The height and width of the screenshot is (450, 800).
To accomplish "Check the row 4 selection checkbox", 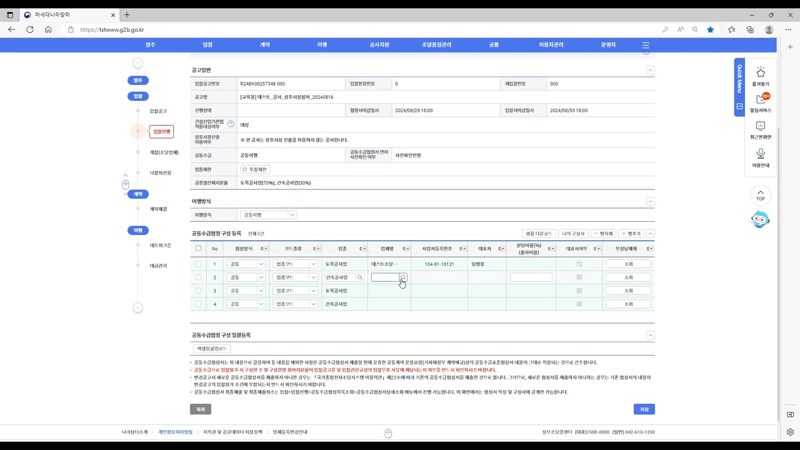I will [198, 304].
